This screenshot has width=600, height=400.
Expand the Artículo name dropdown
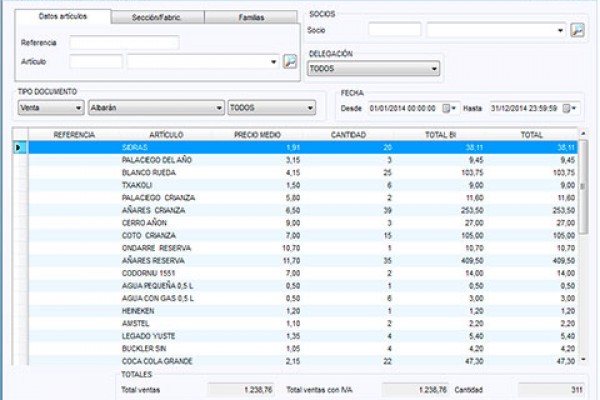click(x=273, y=62)
